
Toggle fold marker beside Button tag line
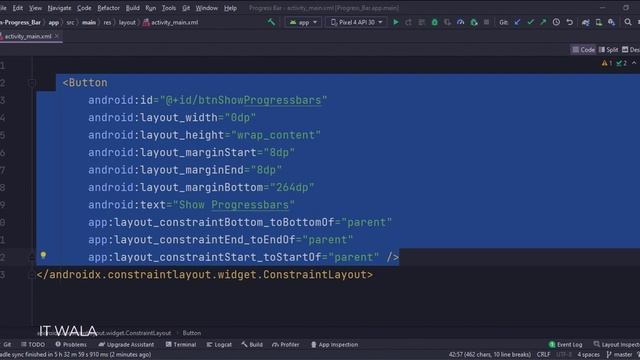click(x=31, y=83)
